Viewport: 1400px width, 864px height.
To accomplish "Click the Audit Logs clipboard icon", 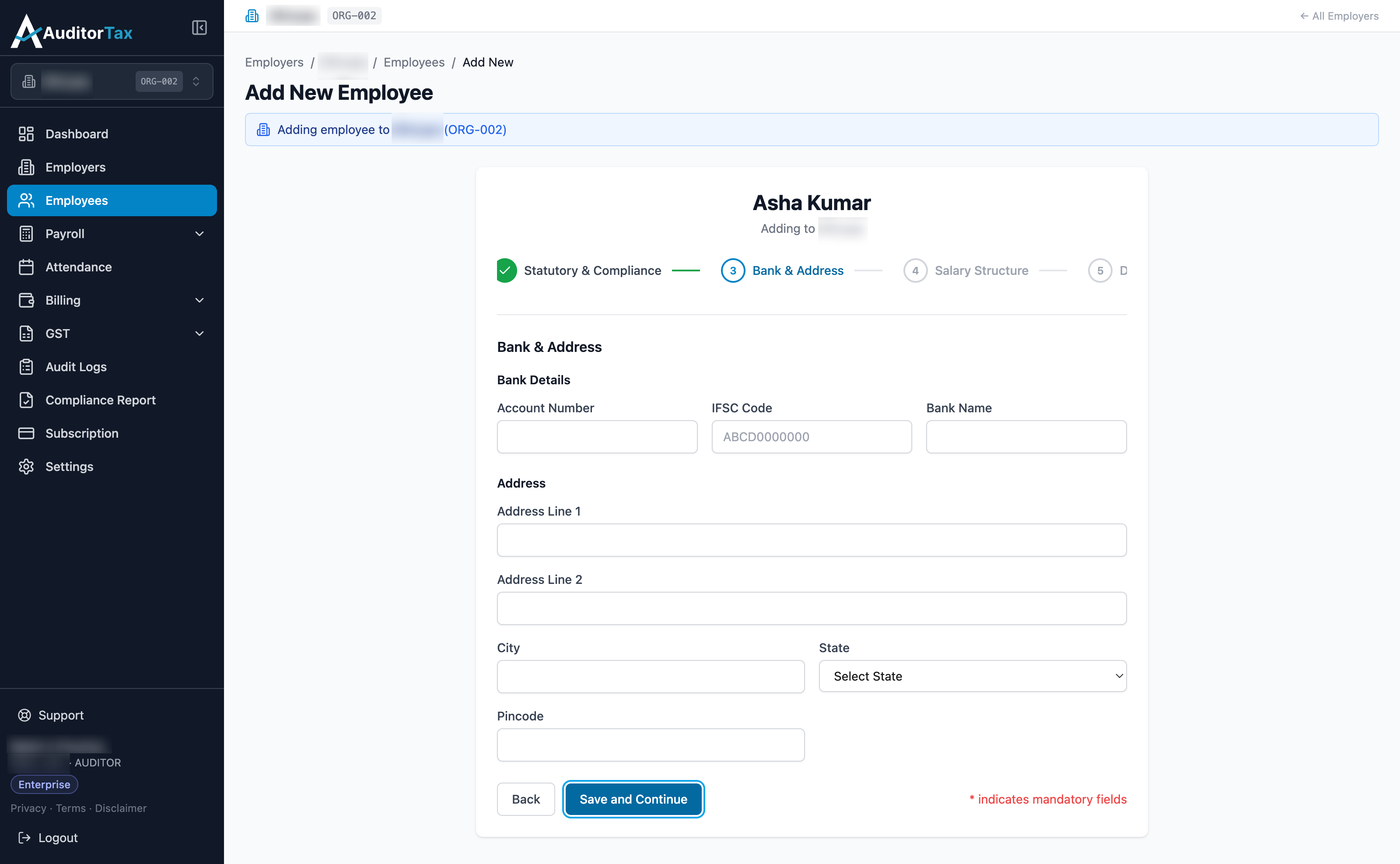I will (26, 367).
